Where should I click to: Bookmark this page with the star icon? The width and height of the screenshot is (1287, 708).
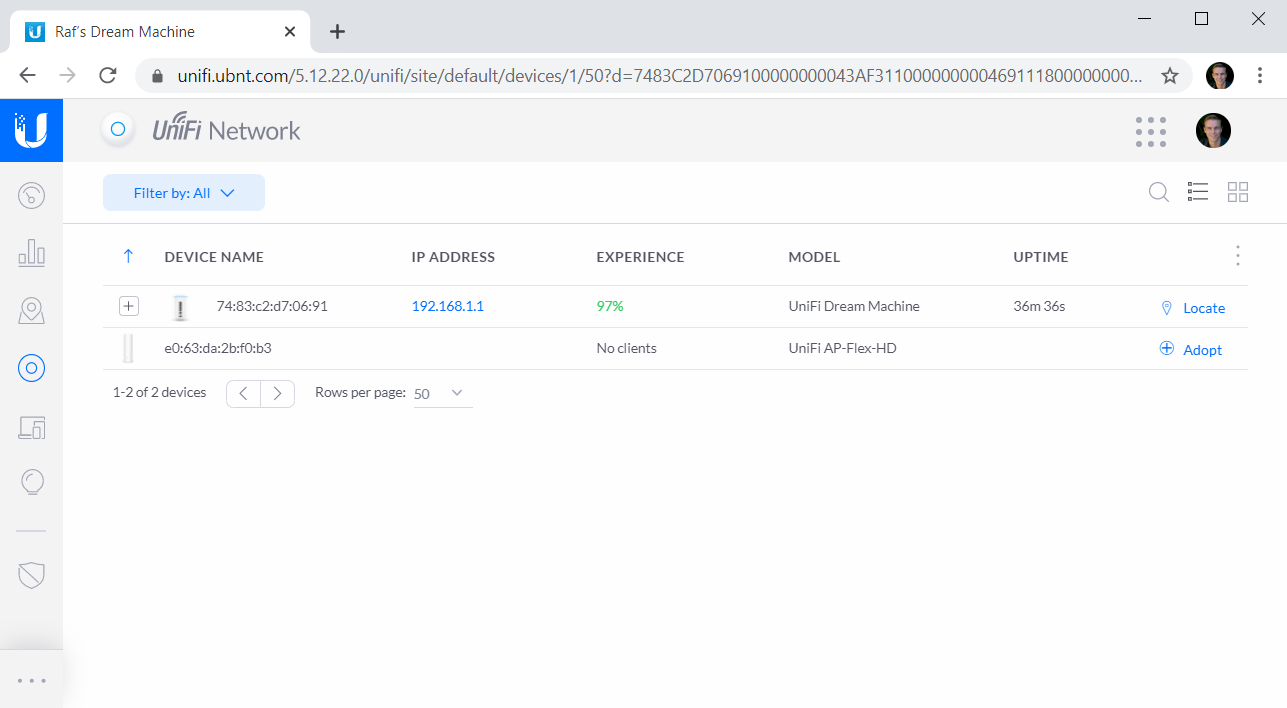(1169, 76)
